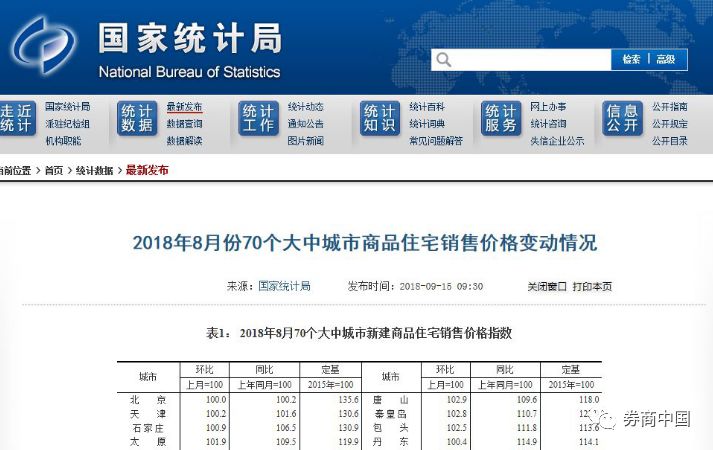Click the National Bureau of Statistics logo emblem

(x=44, y=45)
